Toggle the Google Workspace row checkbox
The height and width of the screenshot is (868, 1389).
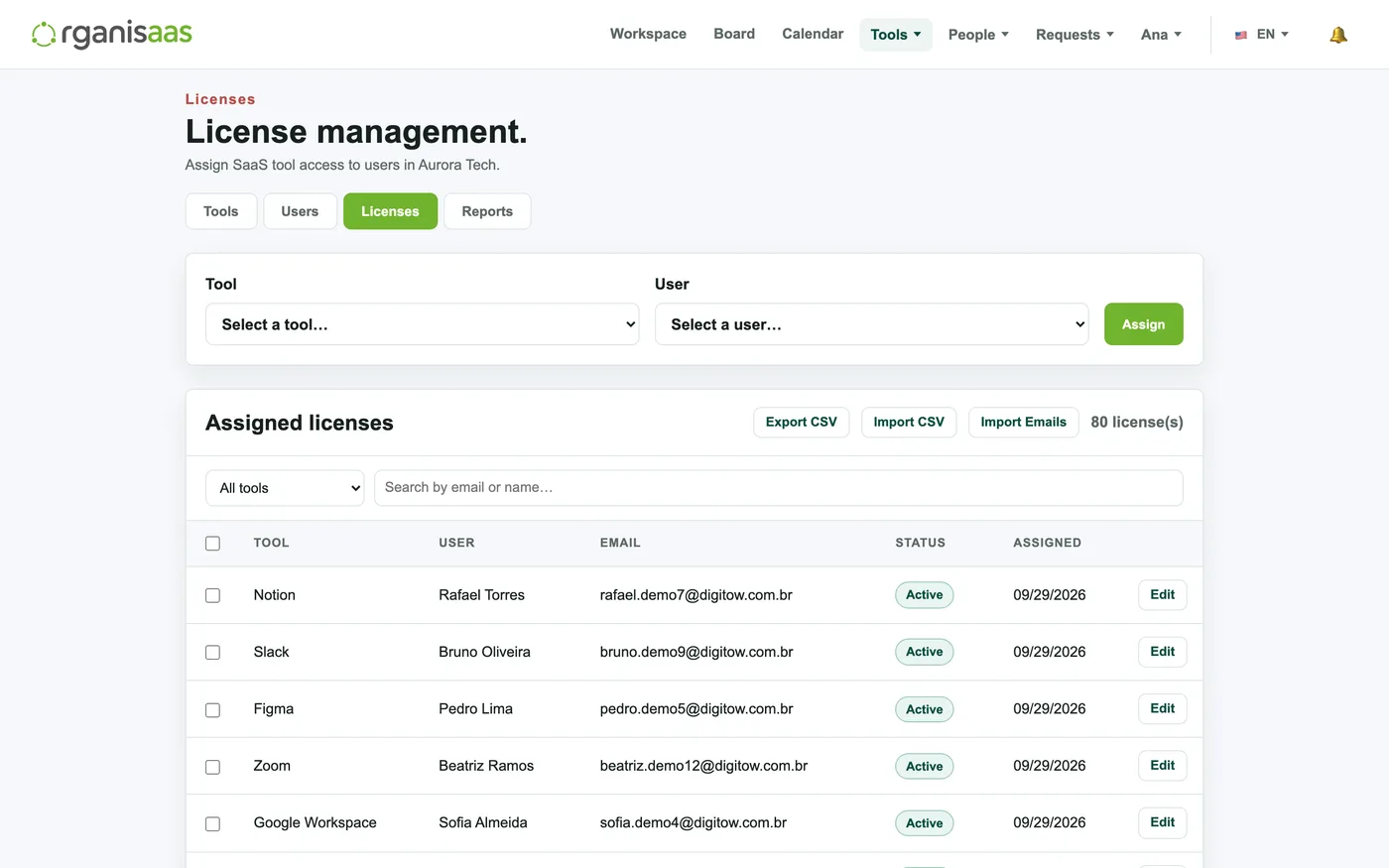[212, 824]
